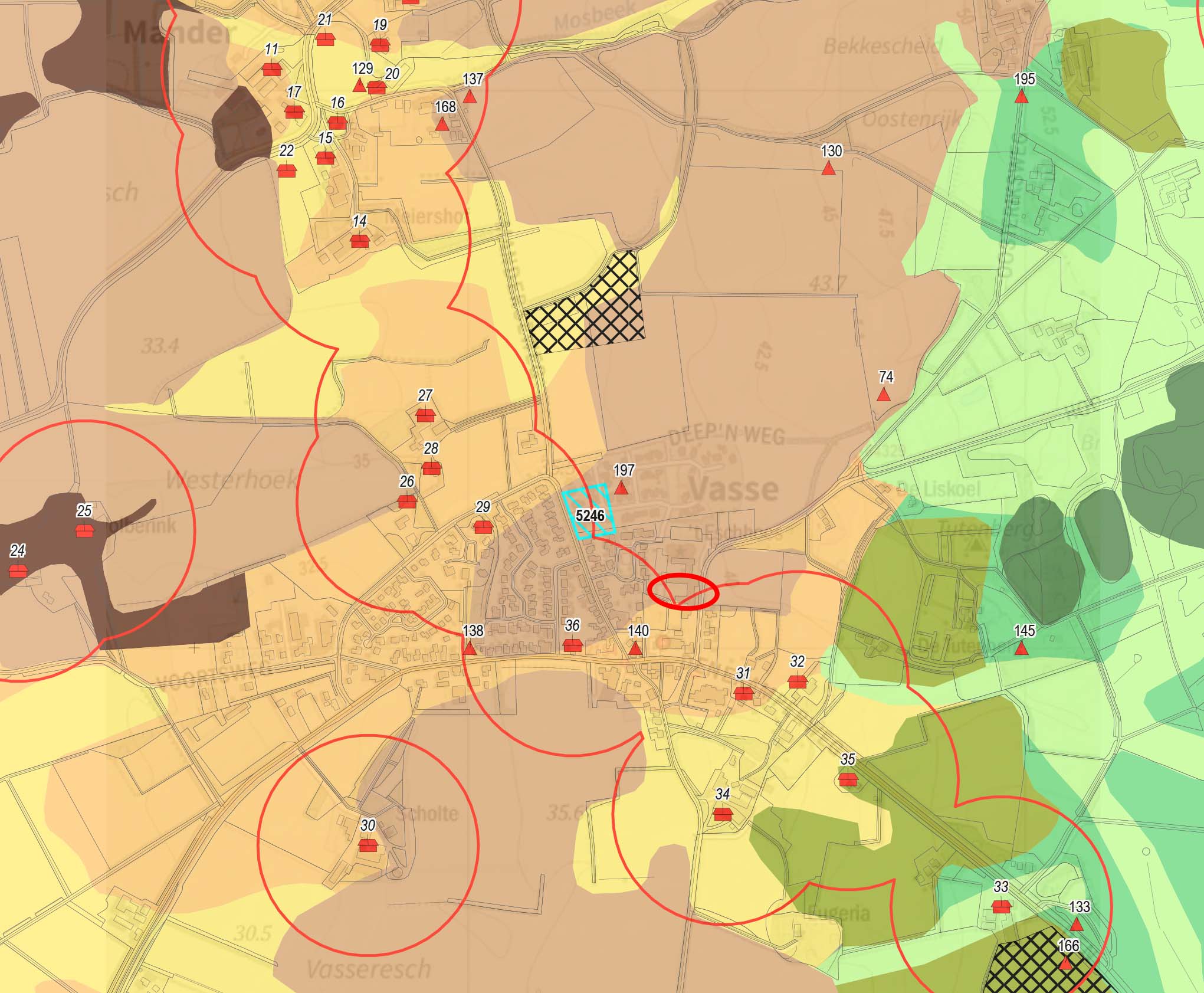Screen dimensions: 1204x993
Task: Click the Vasse village name label
Action: (733, 489)
